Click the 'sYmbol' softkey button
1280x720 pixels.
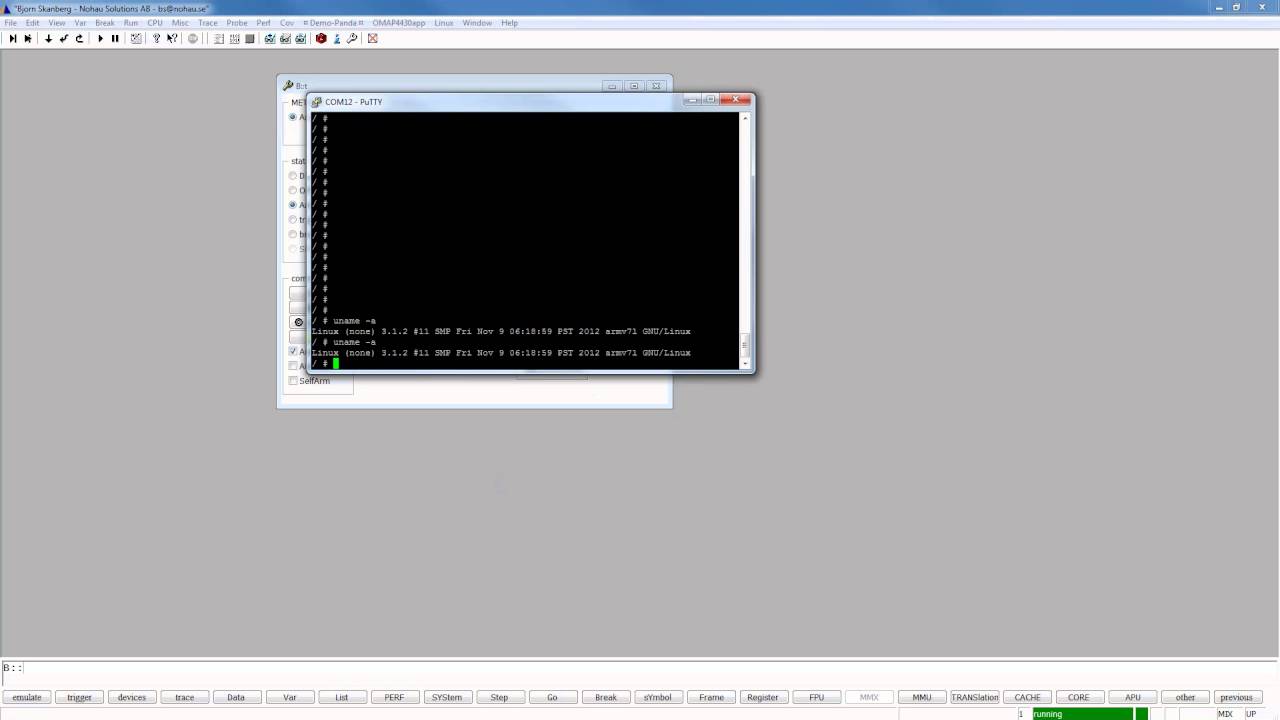click(x=658, y=697)
